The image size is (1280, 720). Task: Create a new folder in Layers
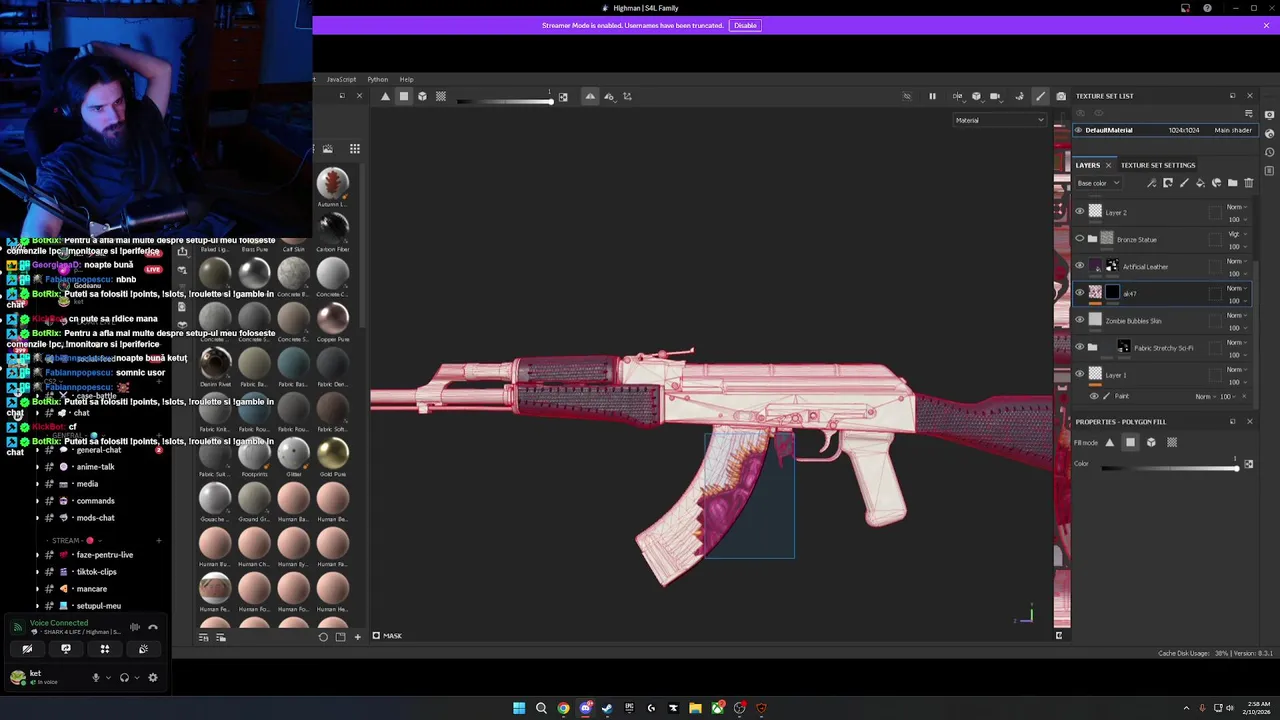click(1232, 183)
